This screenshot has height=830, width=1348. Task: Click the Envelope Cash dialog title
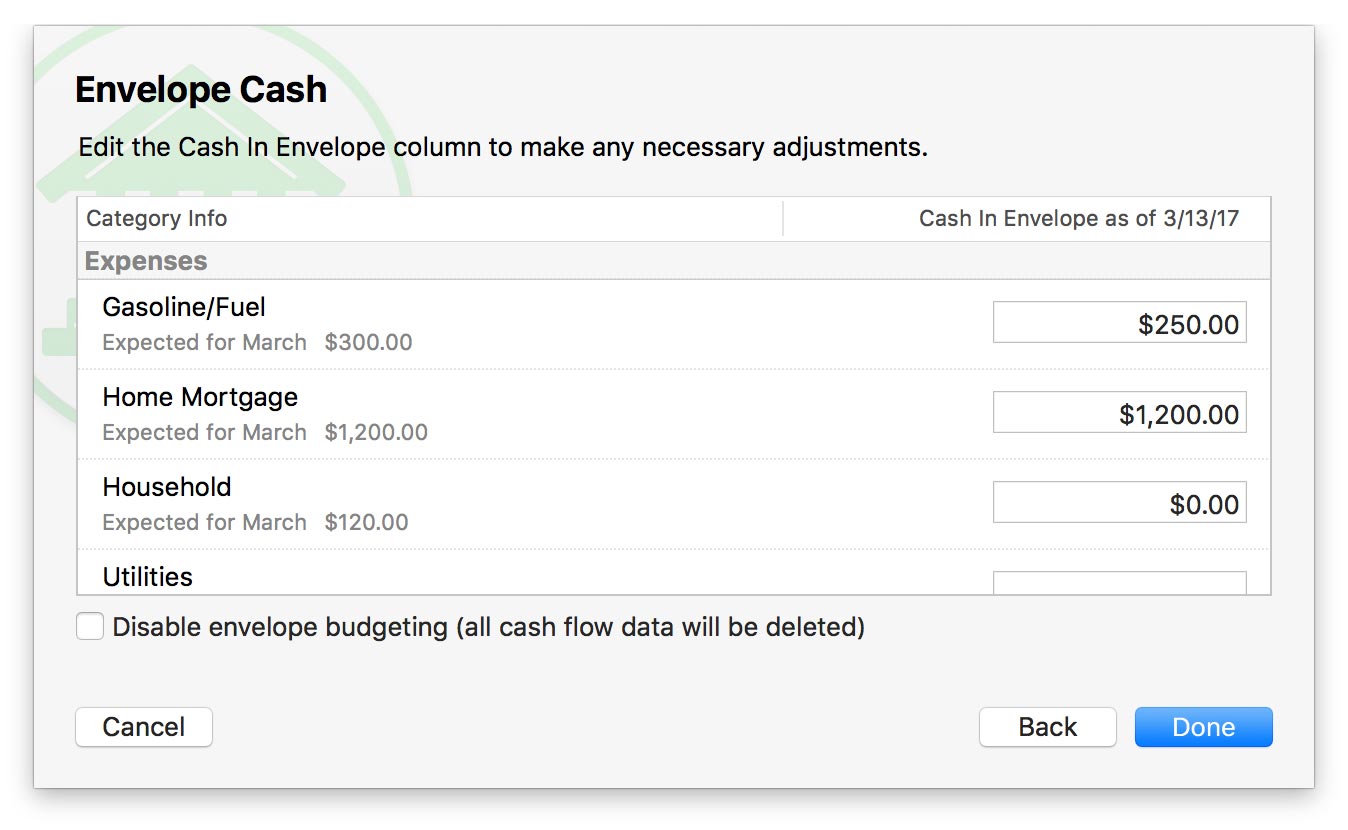(x=201, y=90)
